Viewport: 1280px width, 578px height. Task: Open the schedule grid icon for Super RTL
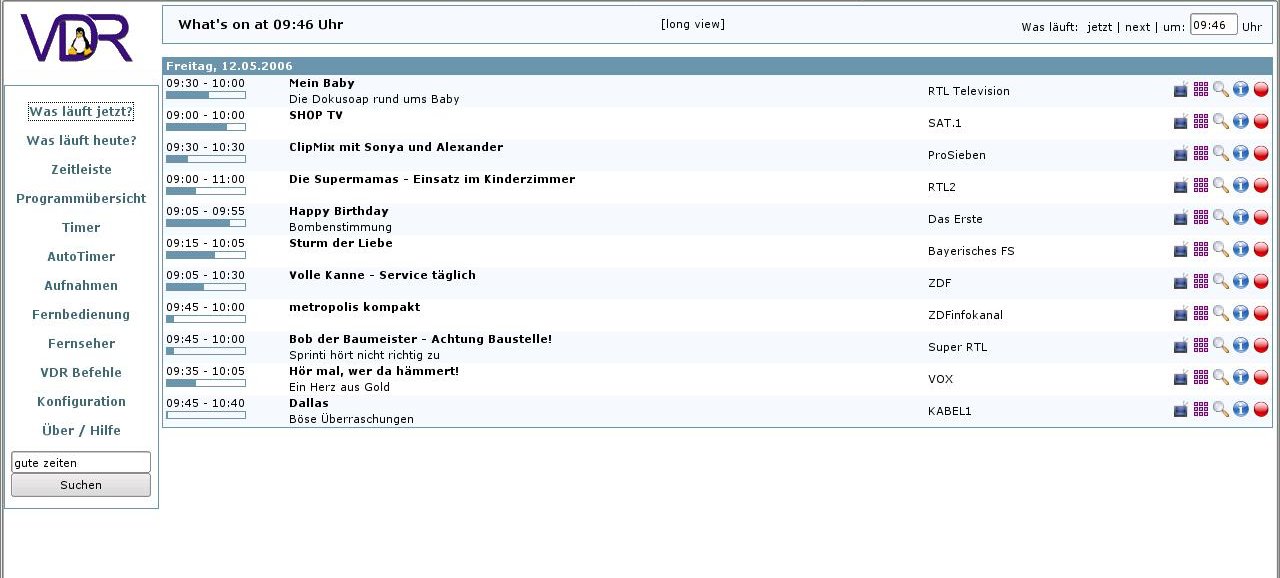click(1201, 346)
